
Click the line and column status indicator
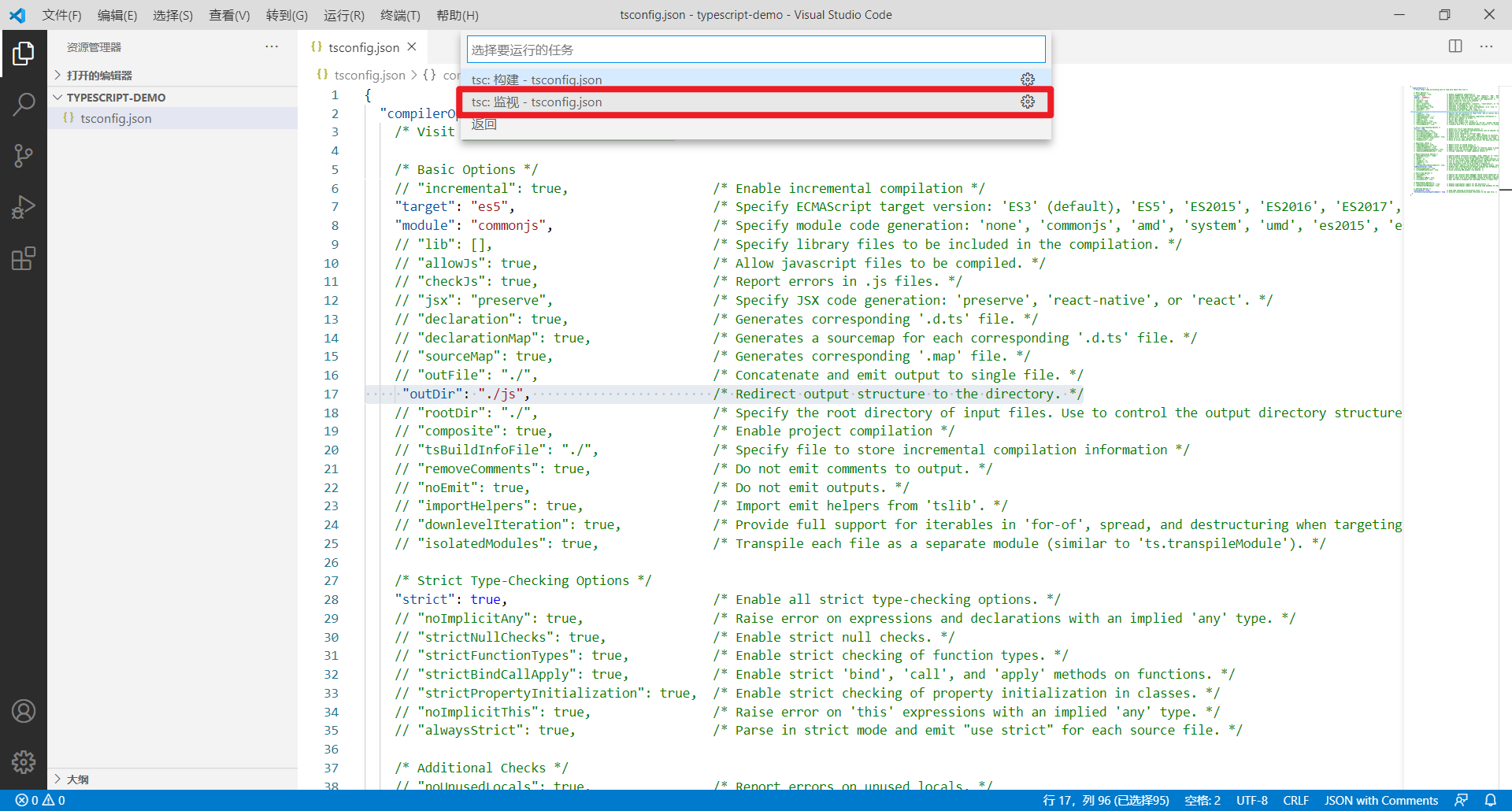click(1106, 800)
